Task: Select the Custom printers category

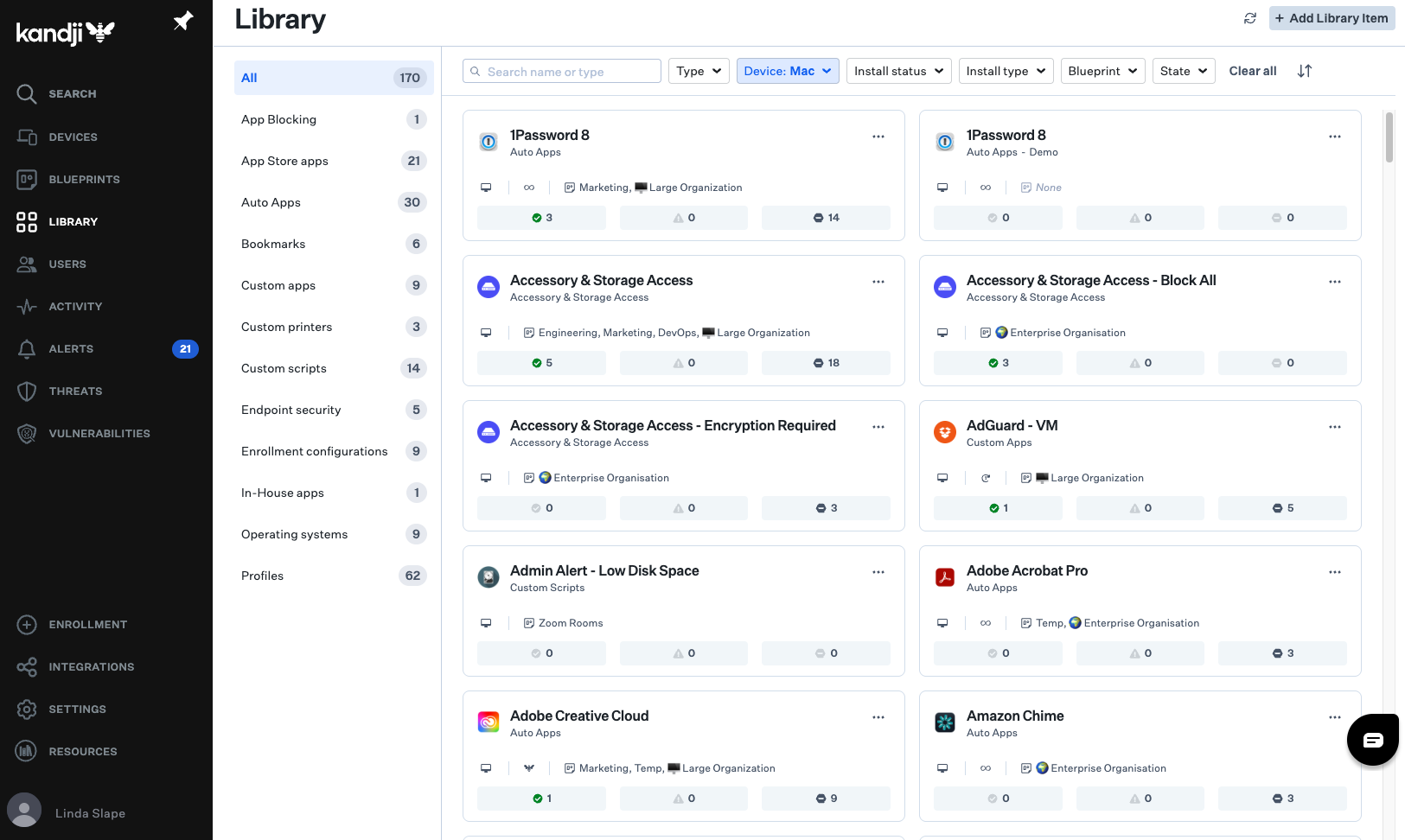Action: click(334, 327)
